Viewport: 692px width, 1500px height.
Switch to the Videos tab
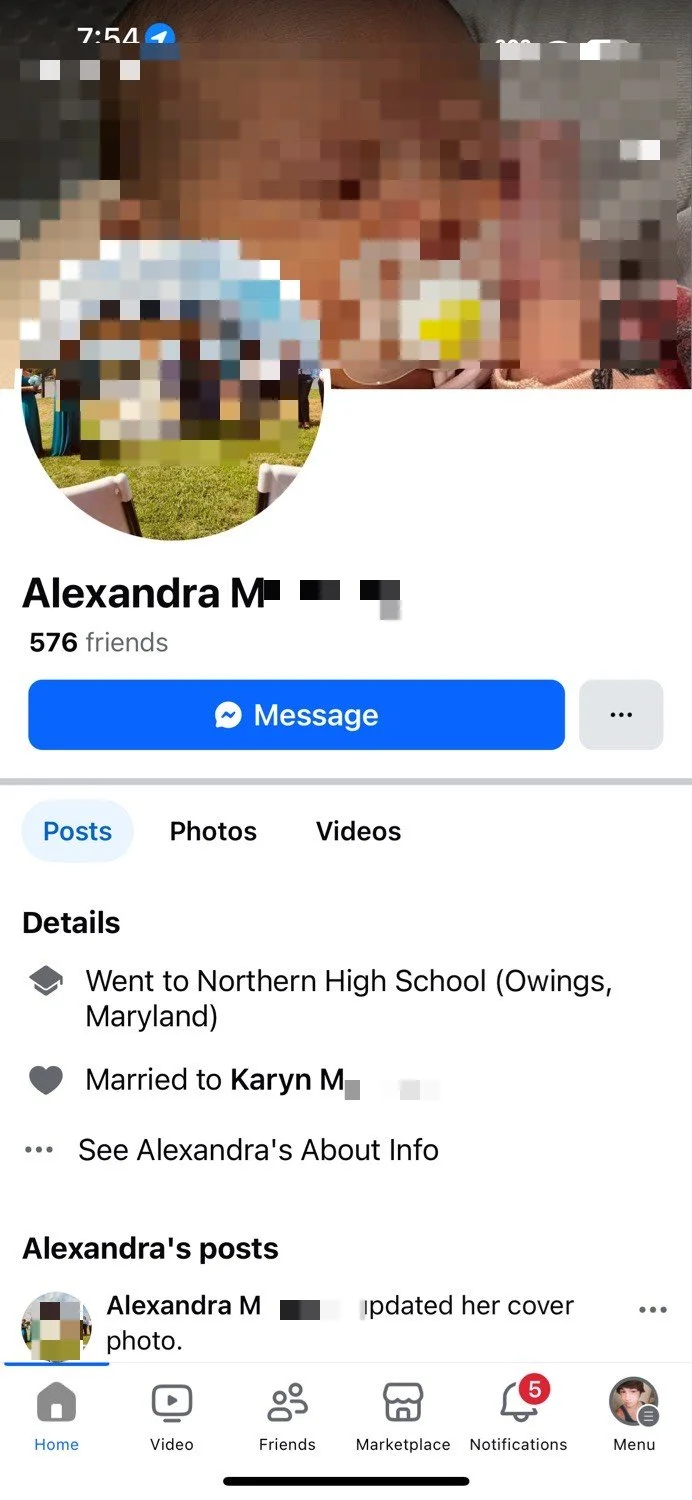point(358,831)
